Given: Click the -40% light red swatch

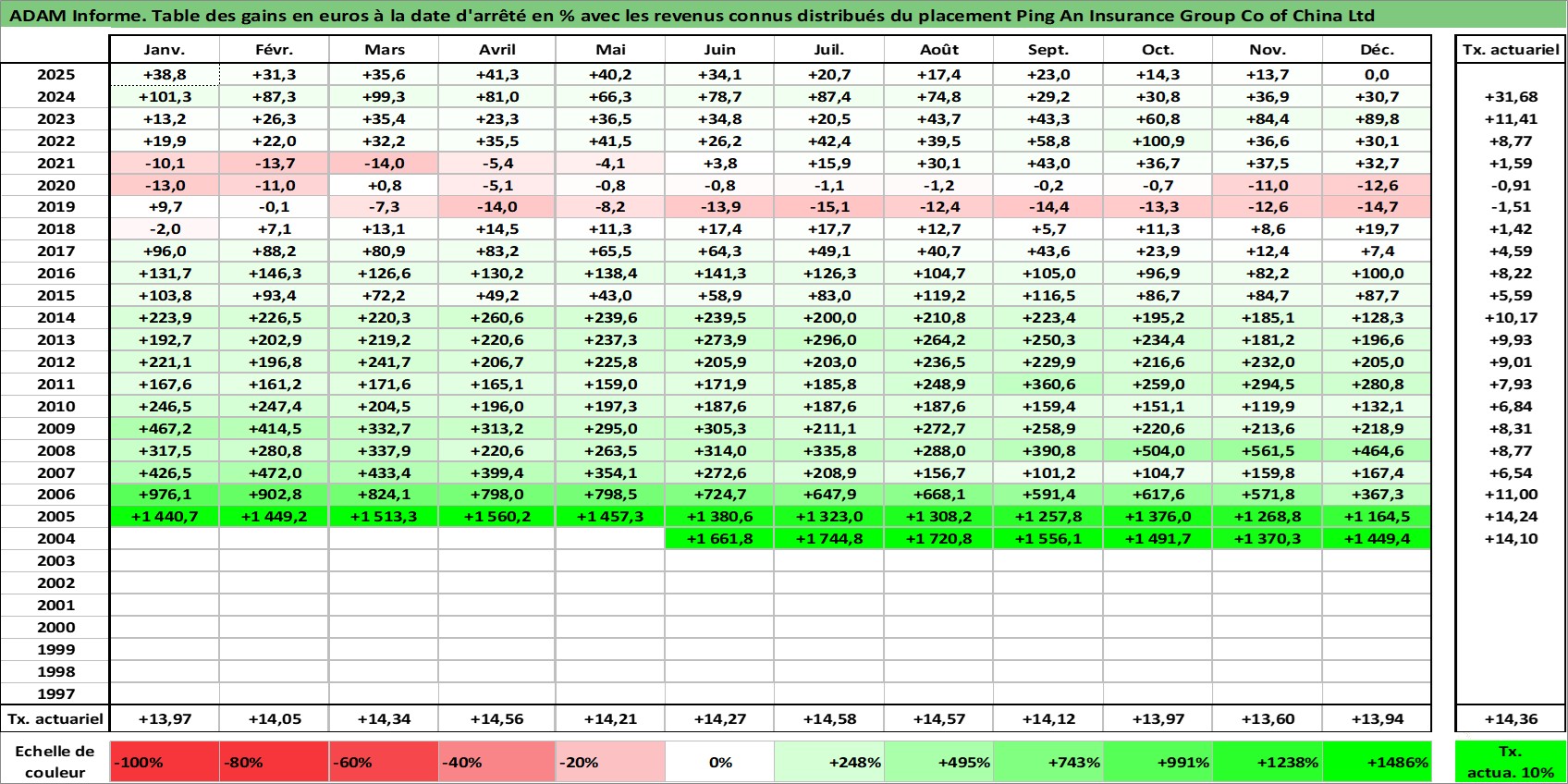Looking at the screenshot, I should 497,762.
